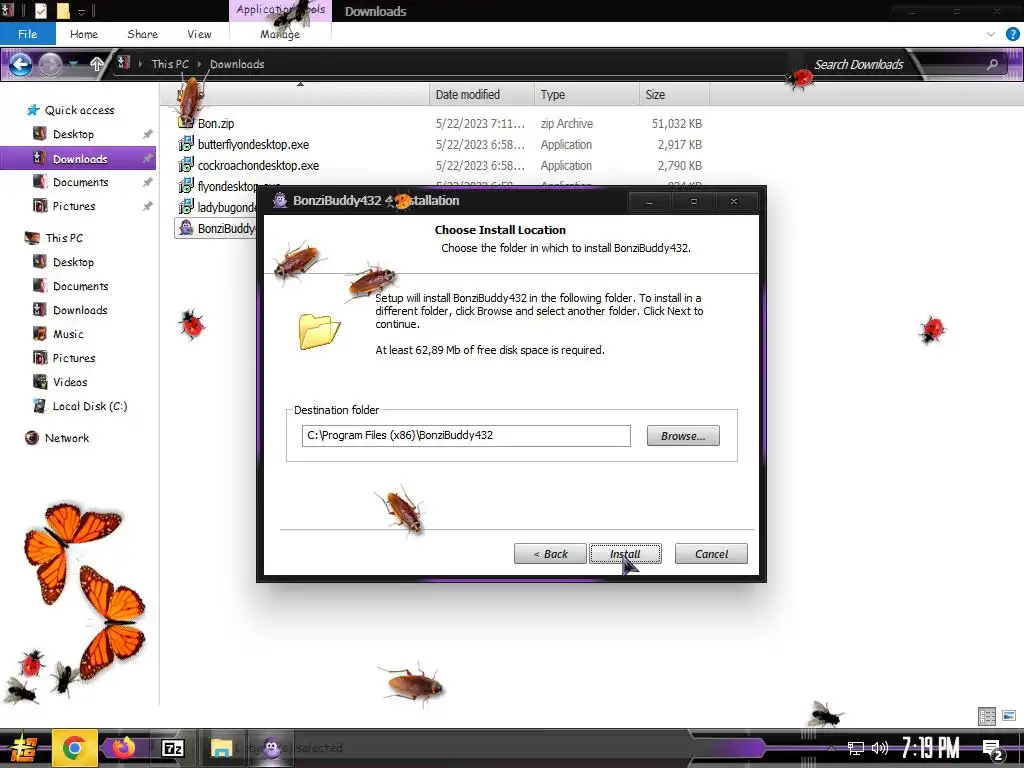The image size is (1024, 768).
Task: Open the volume speaker tray icon
Action: tap(880, 748)
